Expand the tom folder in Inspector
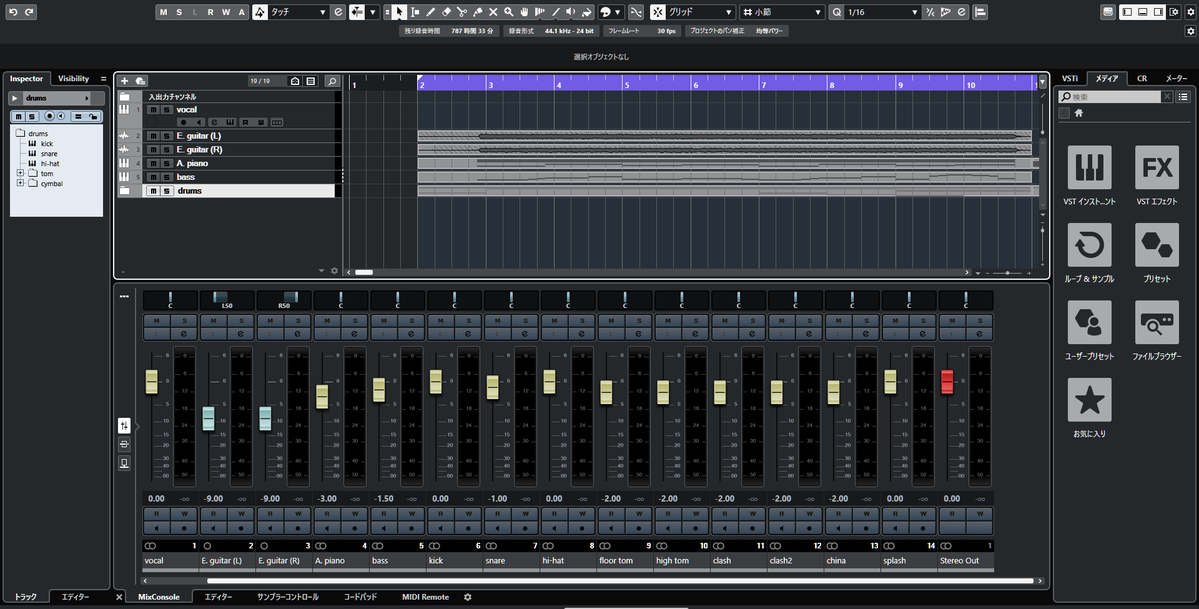This screenshot has width=1199, height=609. coord(21,174)
